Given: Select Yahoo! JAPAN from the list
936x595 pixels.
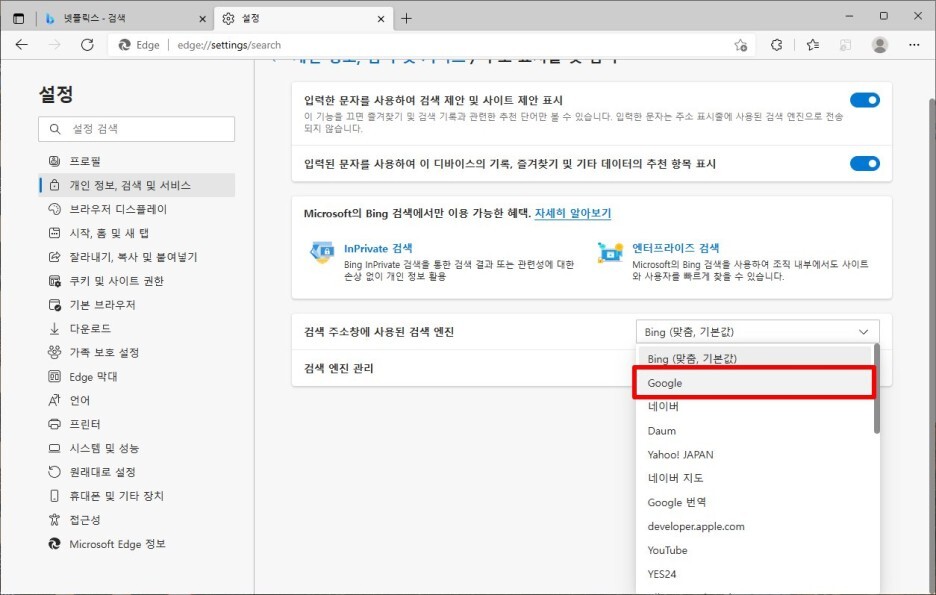Looking at the screenshot, I should point(755,454).
